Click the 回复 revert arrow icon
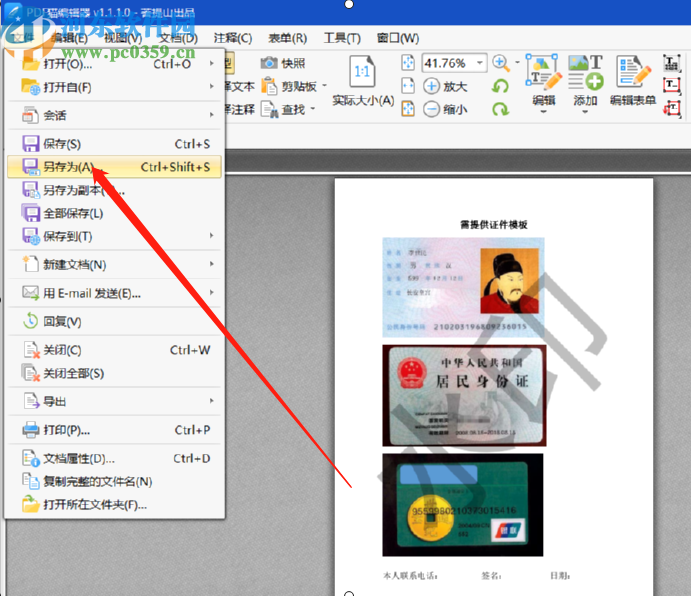This screenshot has width=691, height=596. pos(31,321)
